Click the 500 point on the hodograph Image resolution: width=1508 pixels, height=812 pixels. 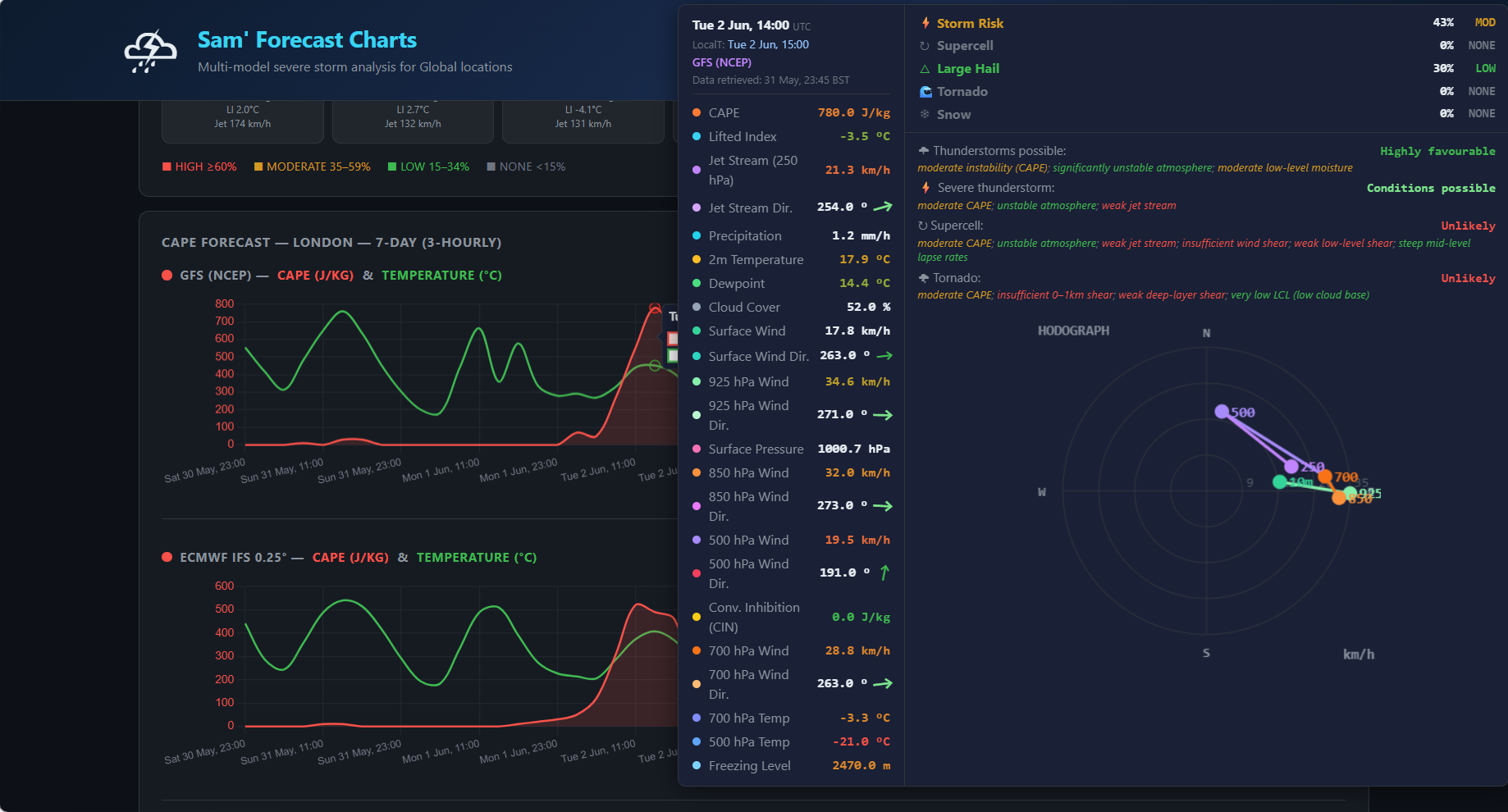(1222, 411)
